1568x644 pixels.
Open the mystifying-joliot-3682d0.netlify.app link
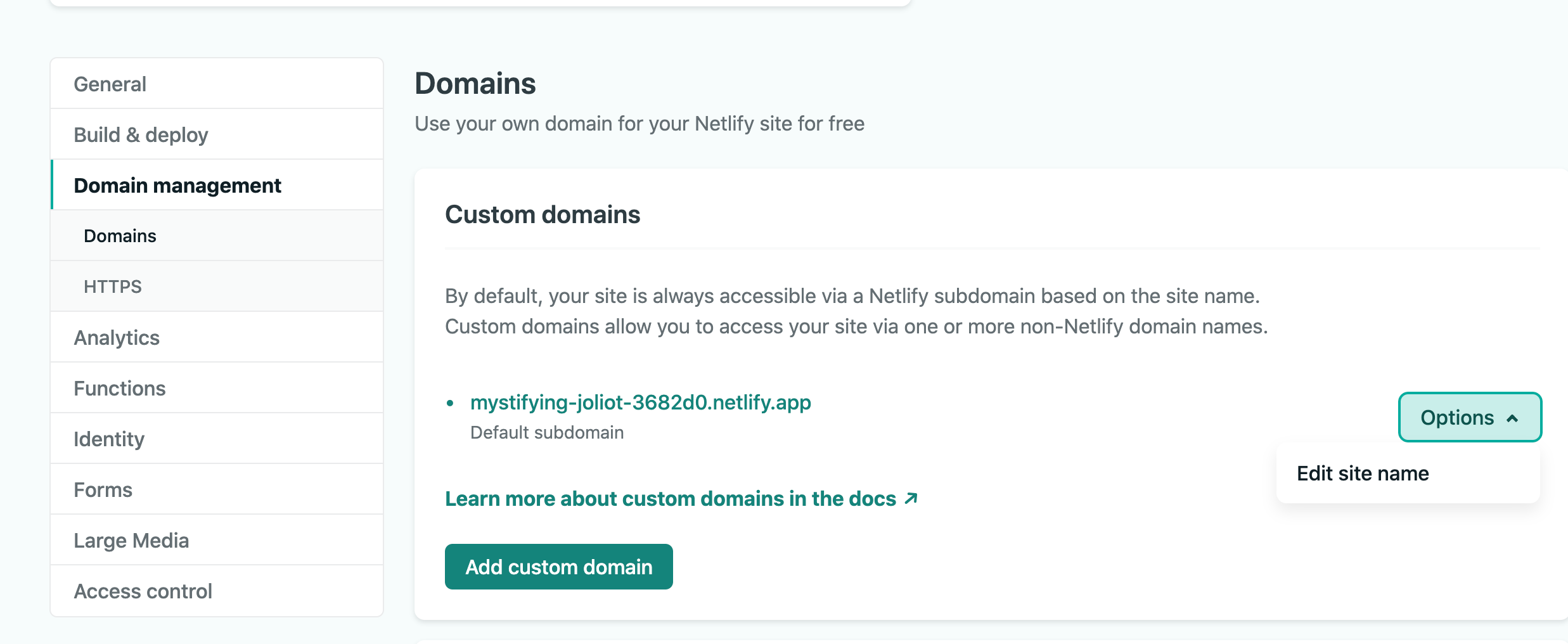(640, 402)
